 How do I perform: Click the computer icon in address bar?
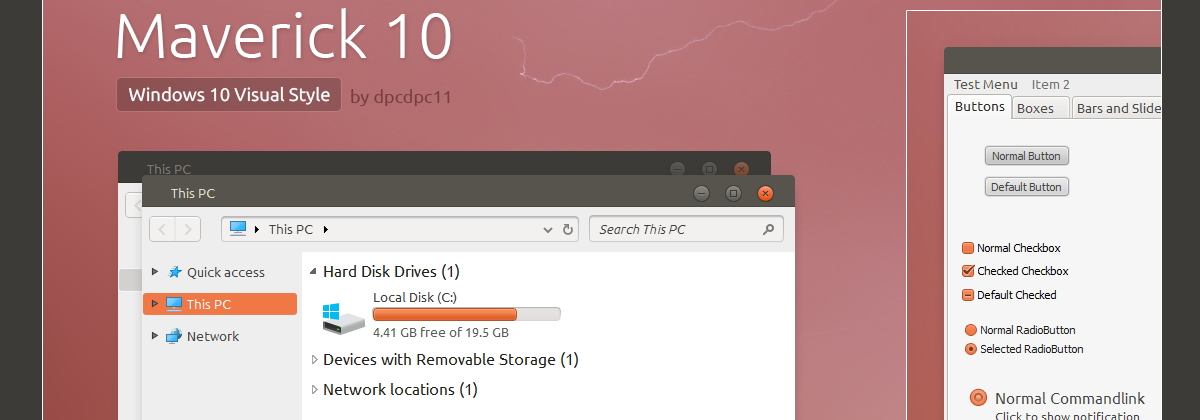238,229
